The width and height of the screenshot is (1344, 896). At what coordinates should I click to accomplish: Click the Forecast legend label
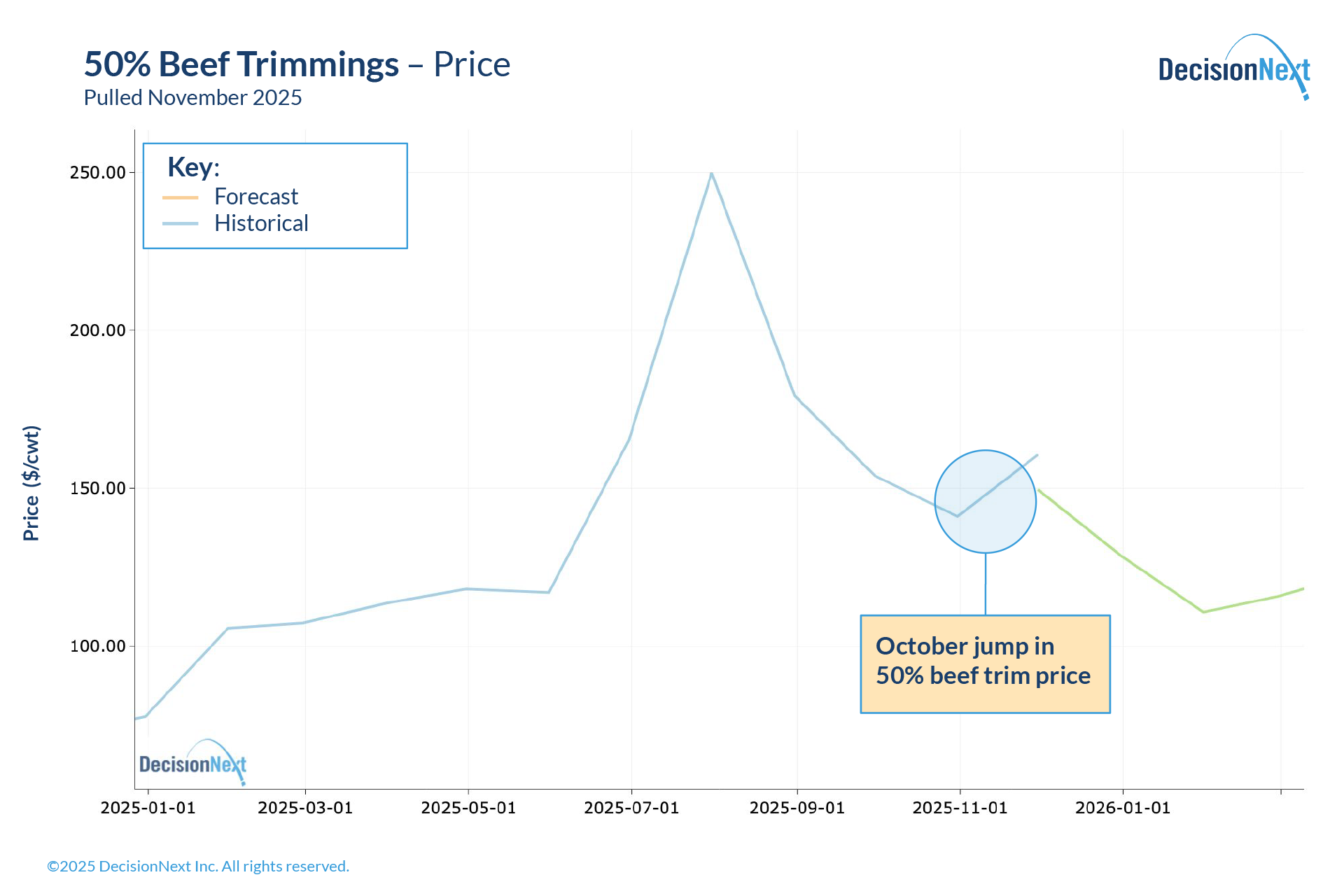[256, 197]
